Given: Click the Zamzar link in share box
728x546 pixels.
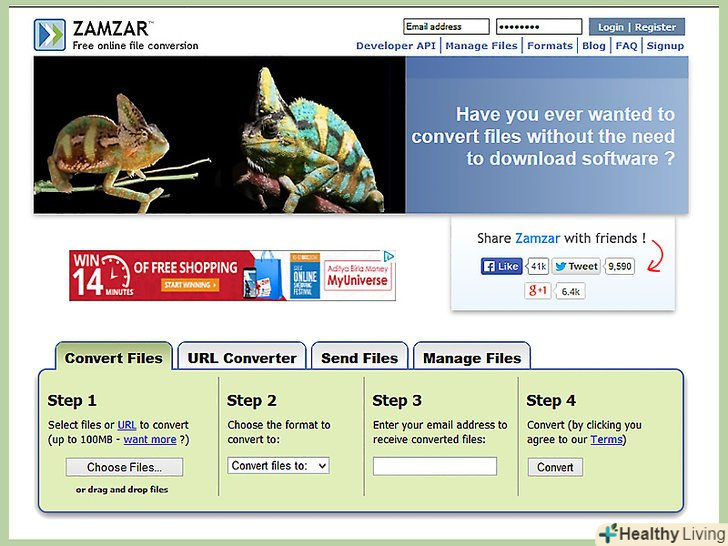Looking at the screenshot, I should click(538, 238).
